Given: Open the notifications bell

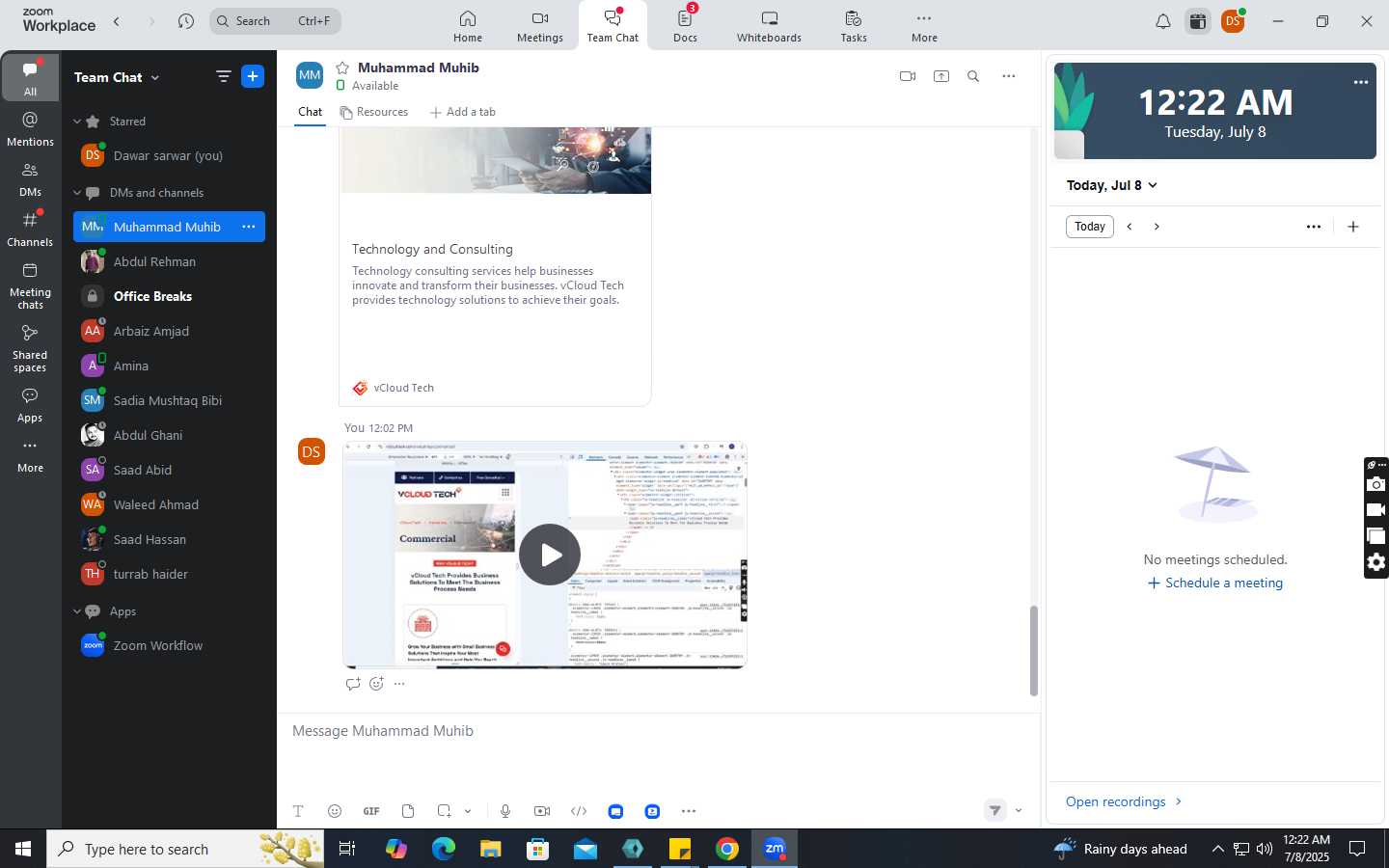Looking at the screenshot, I should [1163, 21].
